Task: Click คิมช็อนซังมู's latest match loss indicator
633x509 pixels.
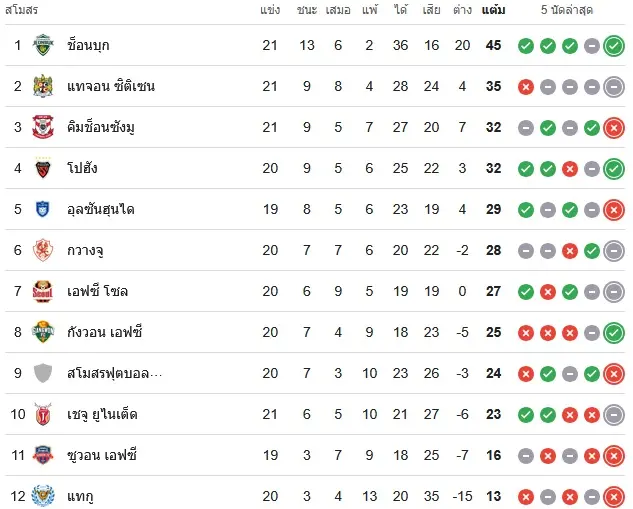Action: coord(614,128)
